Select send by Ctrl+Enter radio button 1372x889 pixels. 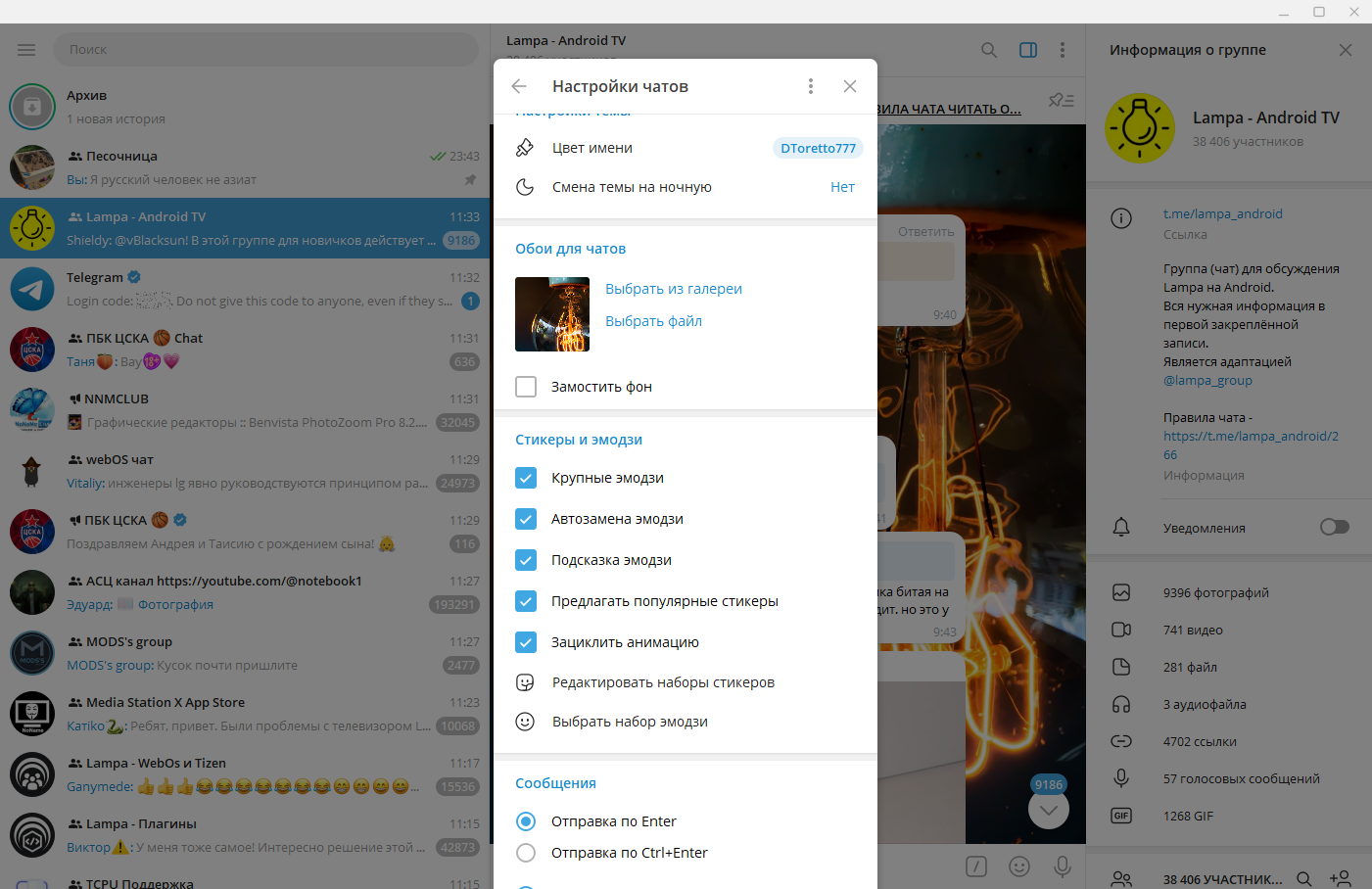click(x=526, y=853)
